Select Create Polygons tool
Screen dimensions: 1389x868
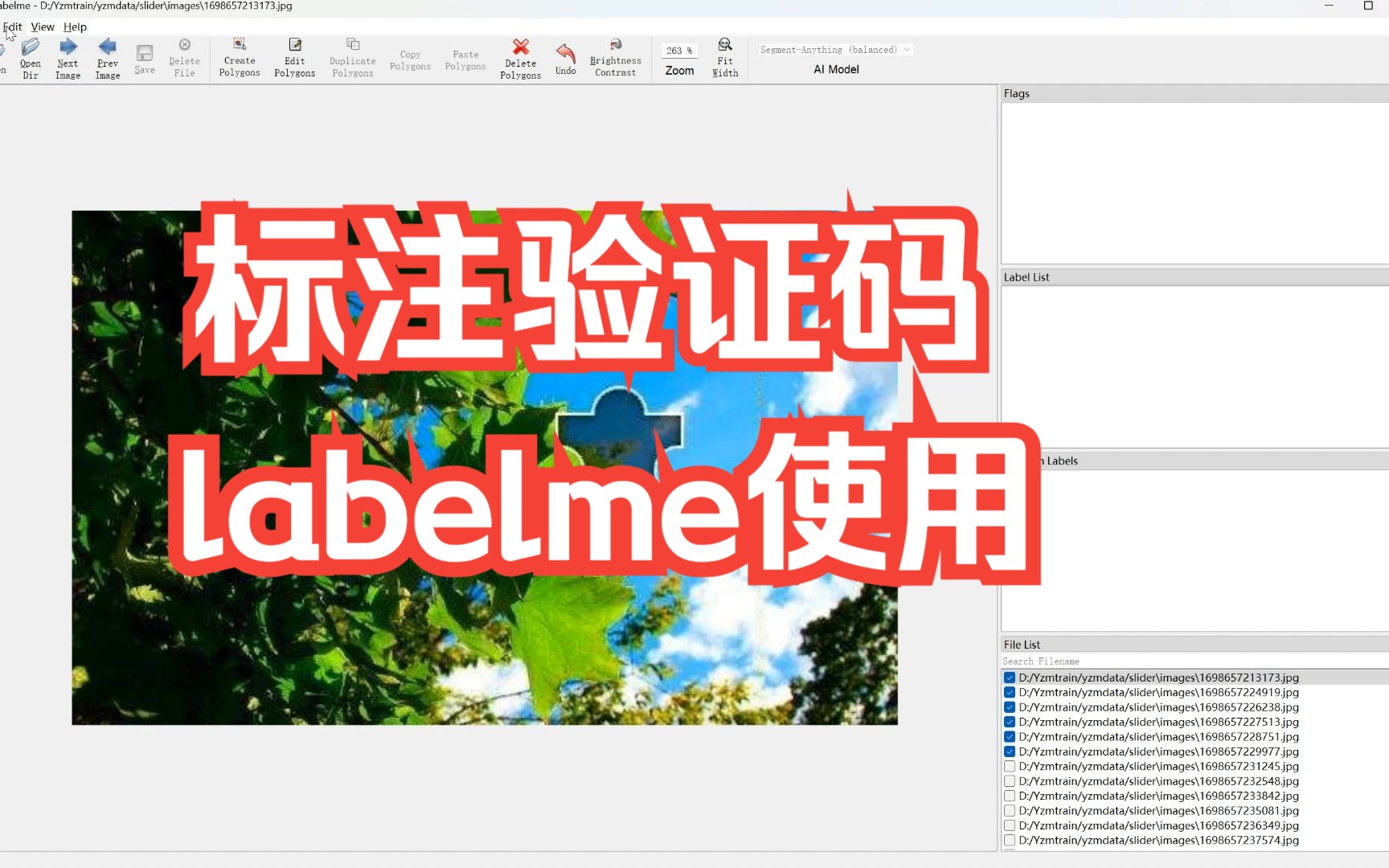tap(240, 58)
